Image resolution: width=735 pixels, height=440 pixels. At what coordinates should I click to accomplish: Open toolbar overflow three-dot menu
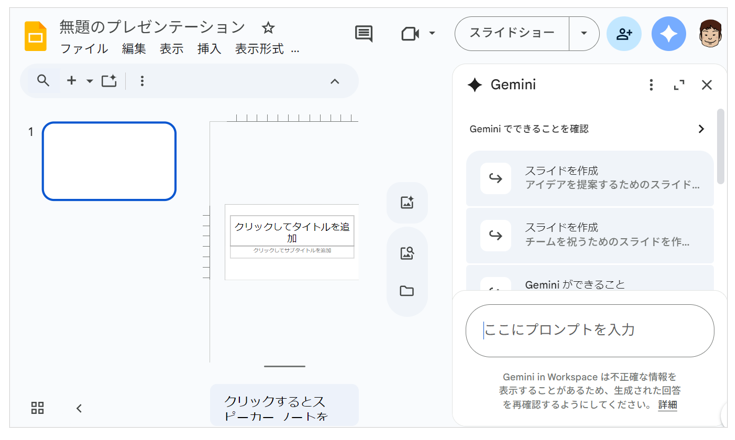142,81
